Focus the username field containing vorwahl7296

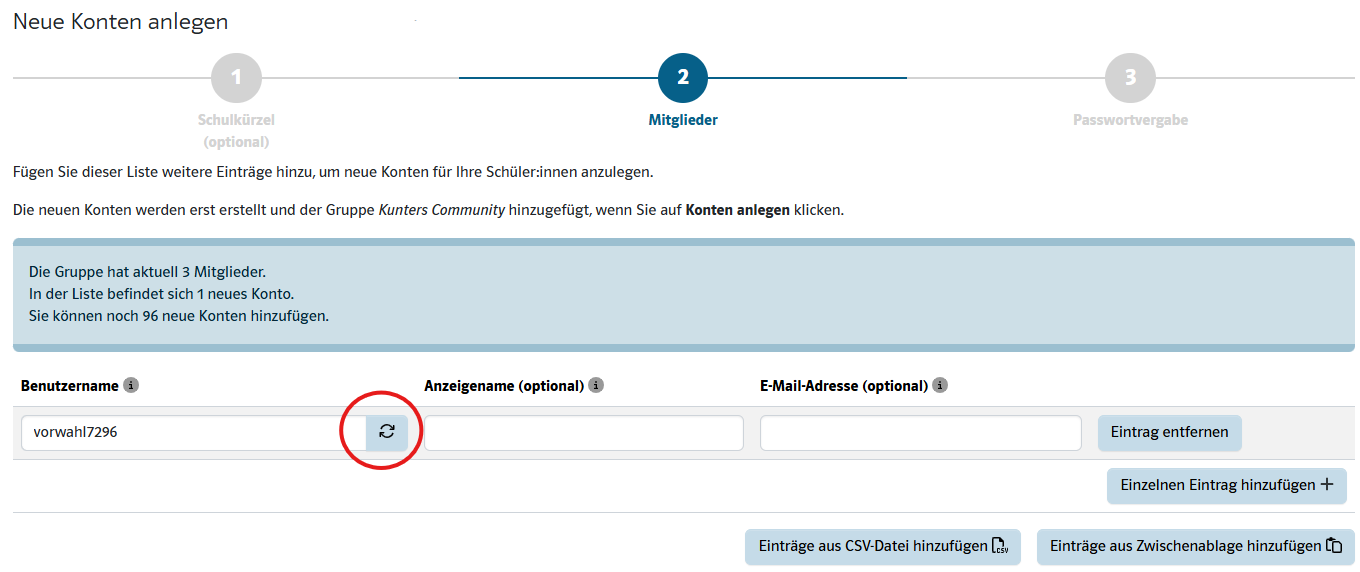tap(192, 433)
